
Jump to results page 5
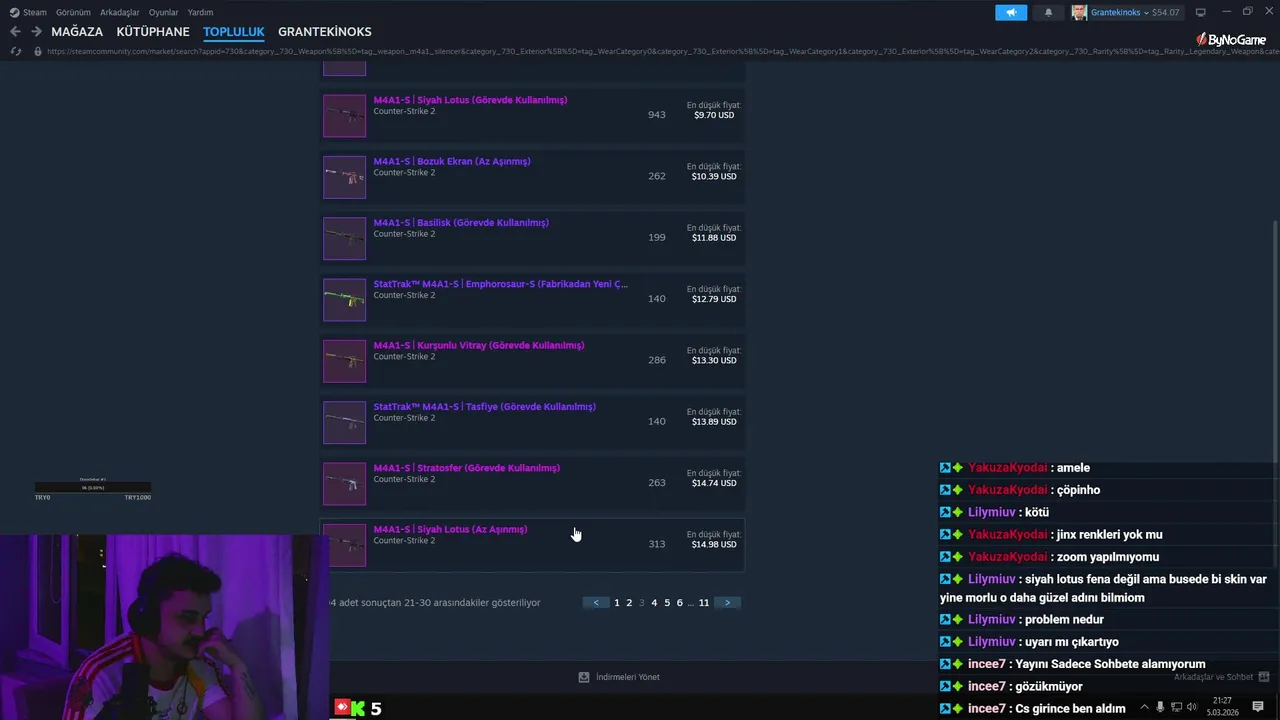click(x=667, y=603)
